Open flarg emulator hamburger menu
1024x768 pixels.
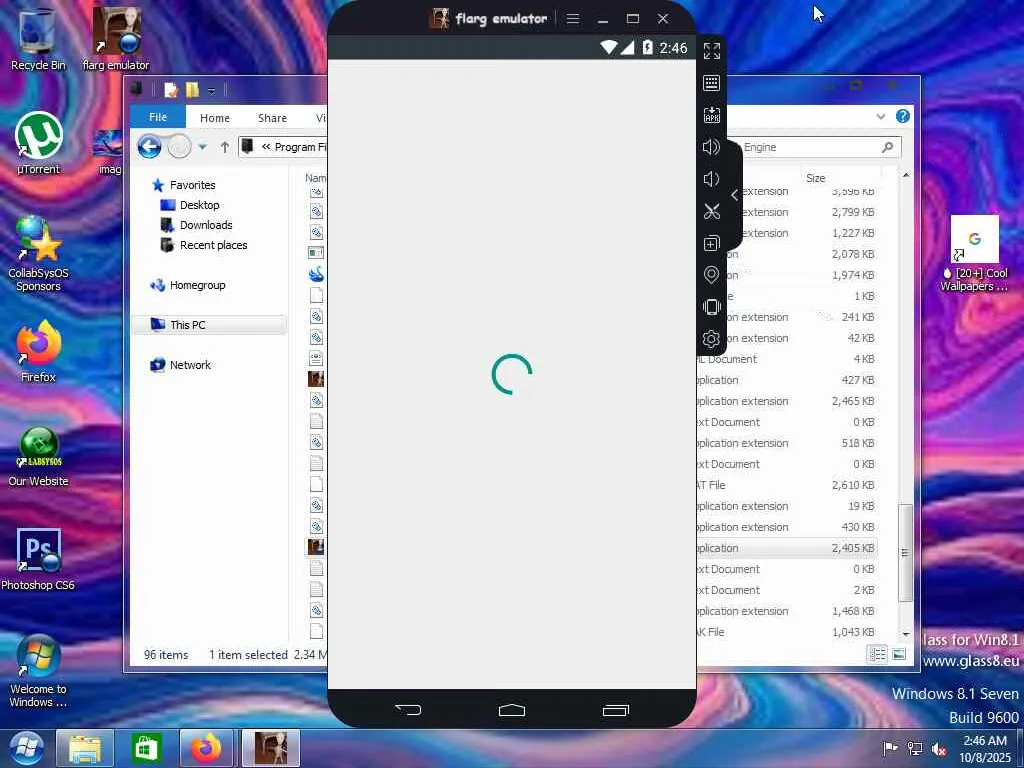click(x=573, y=18)
